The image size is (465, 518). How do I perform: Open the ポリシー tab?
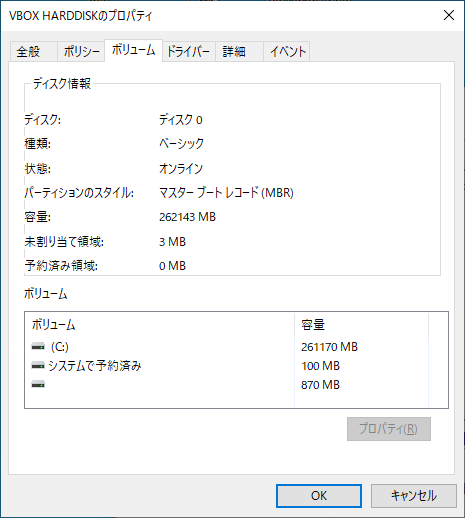81,51
